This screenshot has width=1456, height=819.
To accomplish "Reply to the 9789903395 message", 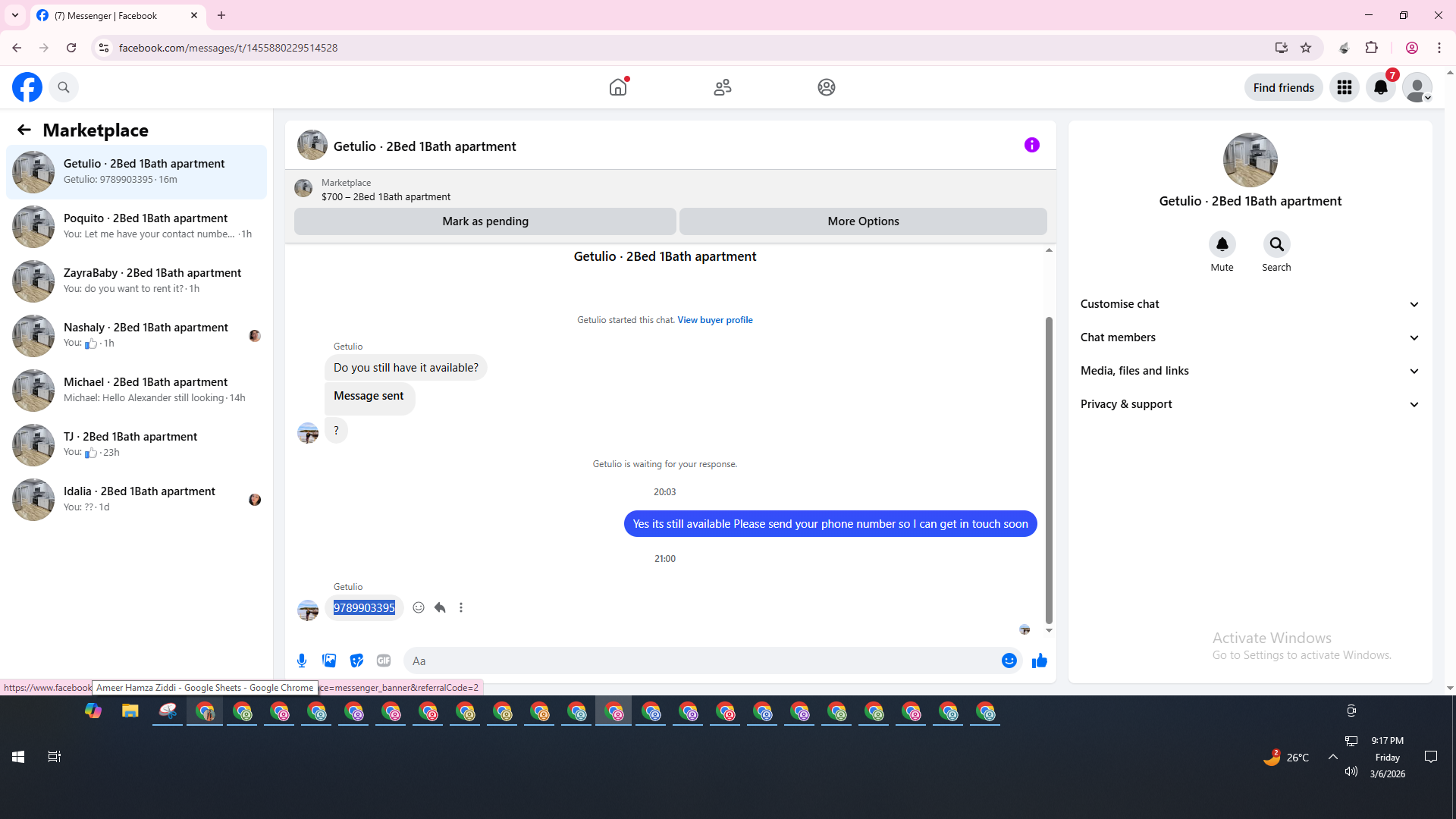I will click(440, 607).
